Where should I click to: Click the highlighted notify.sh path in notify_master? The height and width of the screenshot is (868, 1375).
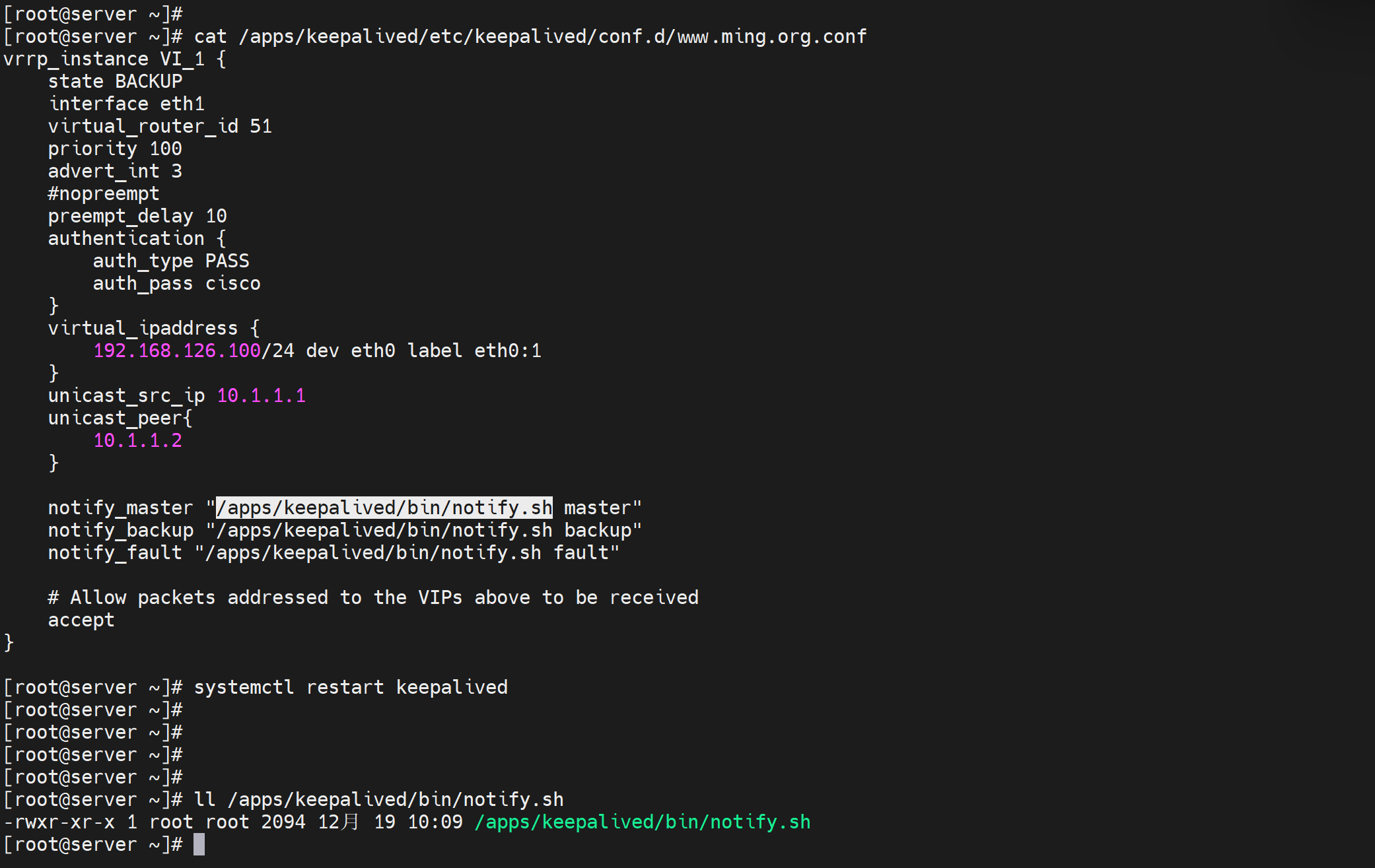click(x=384, y=508)
